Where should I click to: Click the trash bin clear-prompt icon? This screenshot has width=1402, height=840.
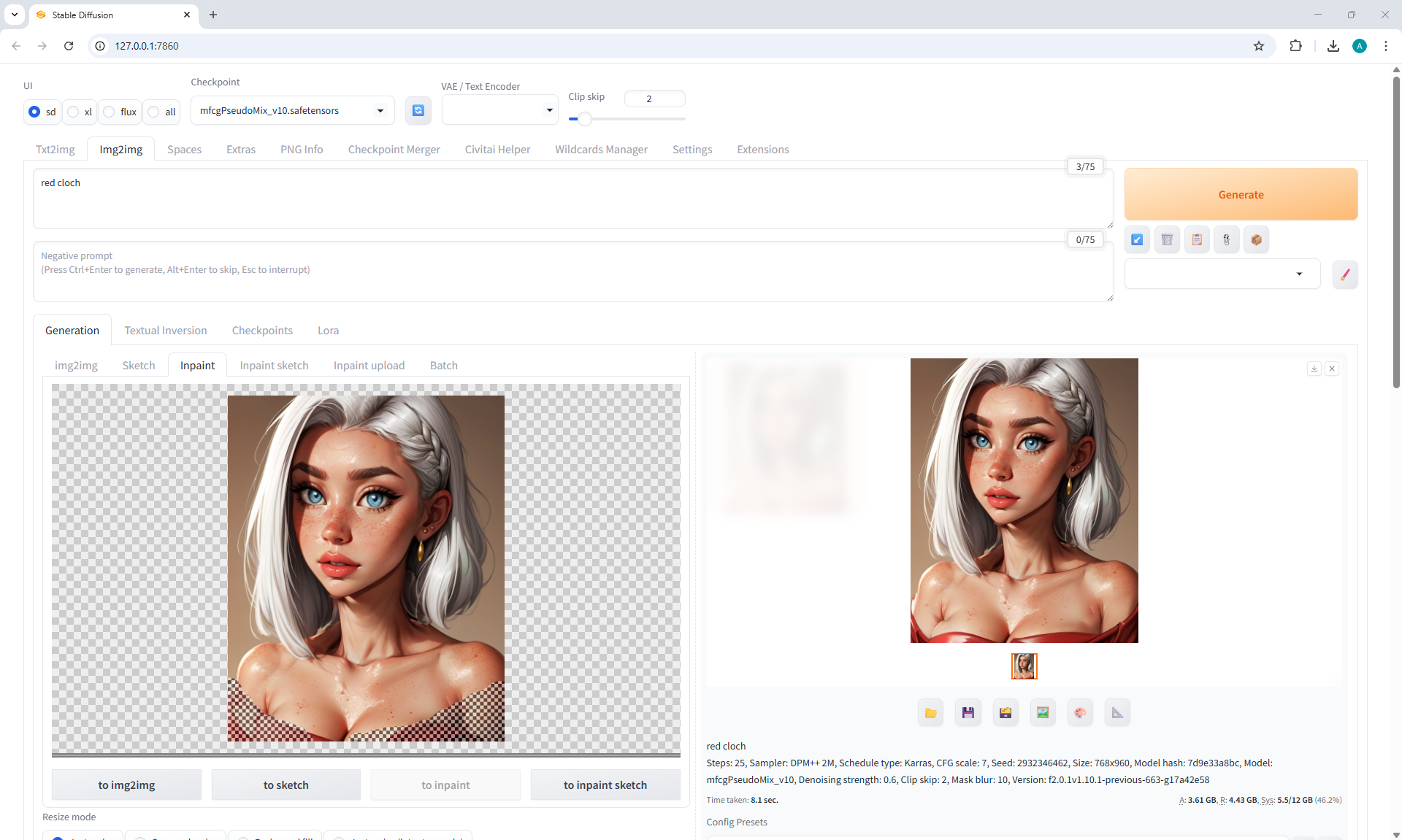tap(1167, 239)
